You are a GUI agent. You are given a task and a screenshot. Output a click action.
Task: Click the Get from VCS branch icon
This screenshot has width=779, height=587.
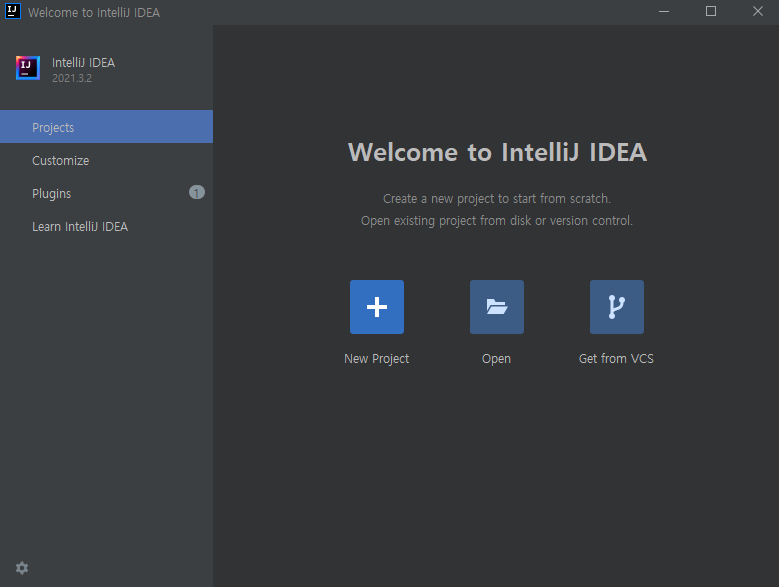[x=617, y=307]
